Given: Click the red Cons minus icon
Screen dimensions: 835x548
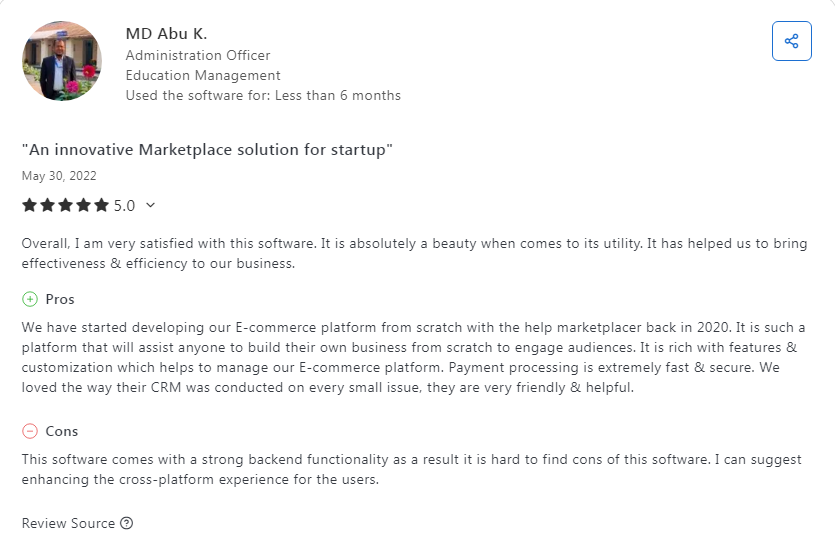Looking at the screenshot, I should tap(30, 431).
